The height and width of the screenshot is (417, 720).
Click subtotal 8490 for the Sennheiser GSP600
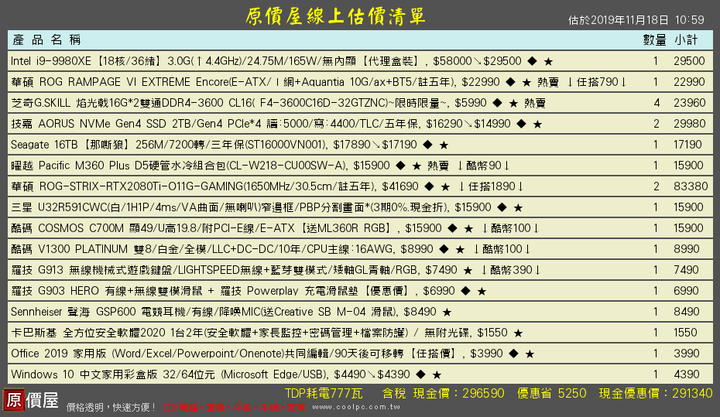click(x=686, y=312)
